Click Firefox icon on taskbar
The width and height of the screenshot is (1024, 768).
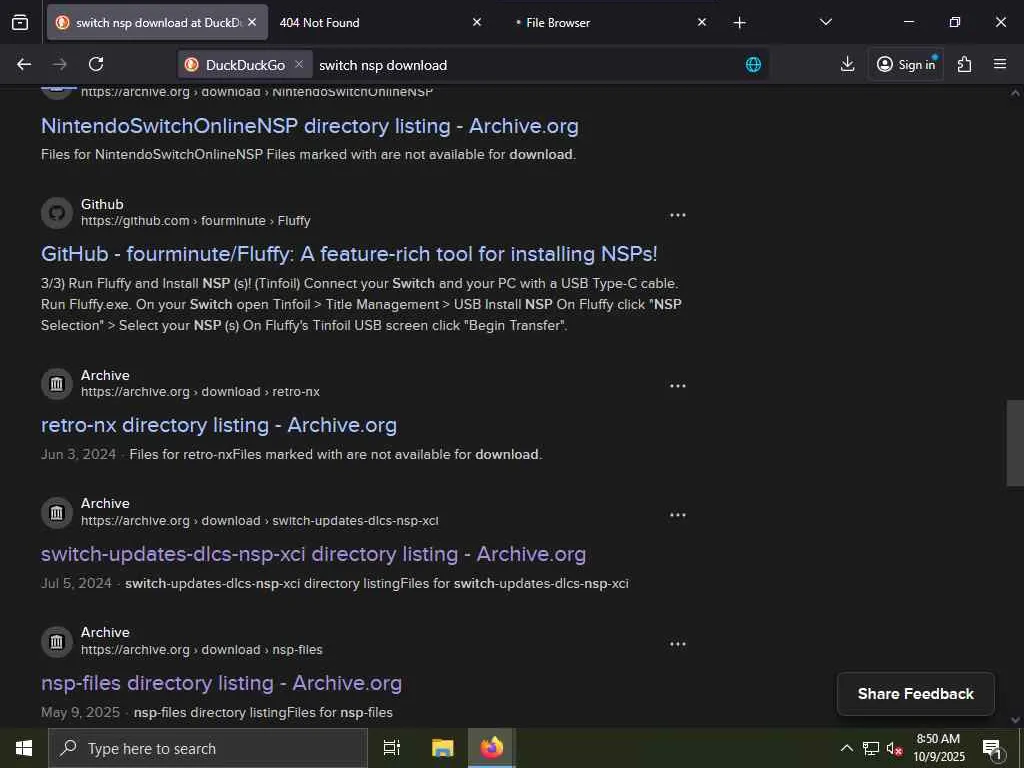point(492,748)
